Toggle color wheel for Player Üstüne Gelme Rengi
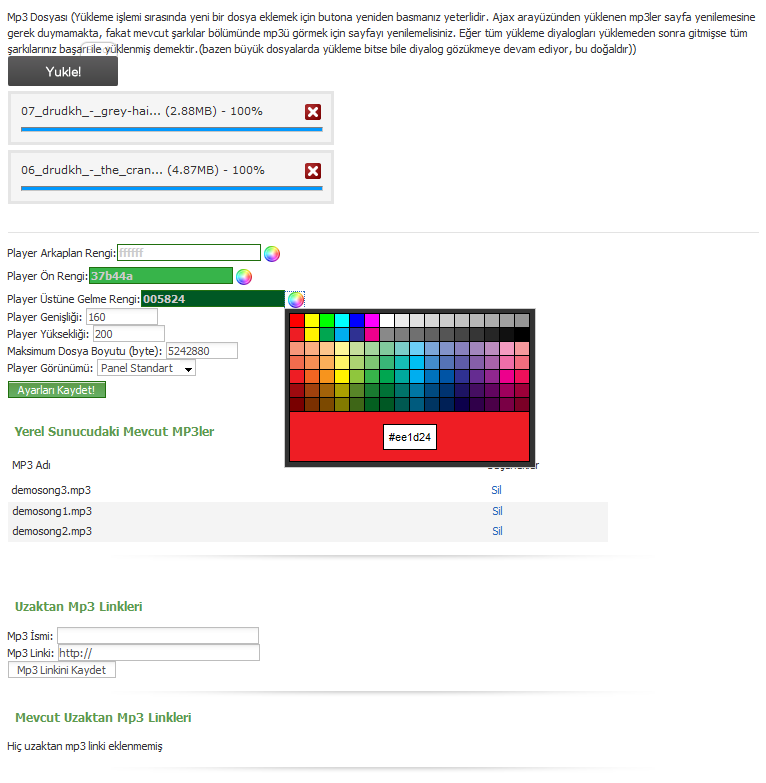 (296, 300)
